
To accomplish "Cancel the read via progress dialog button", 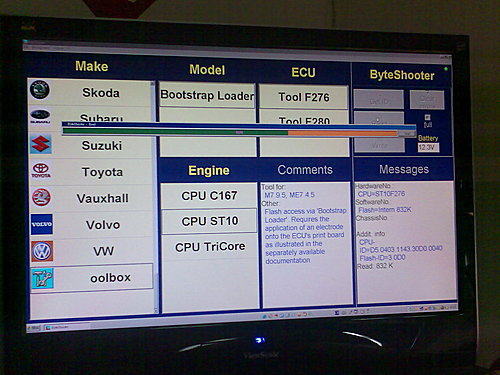I will [406, 133].
